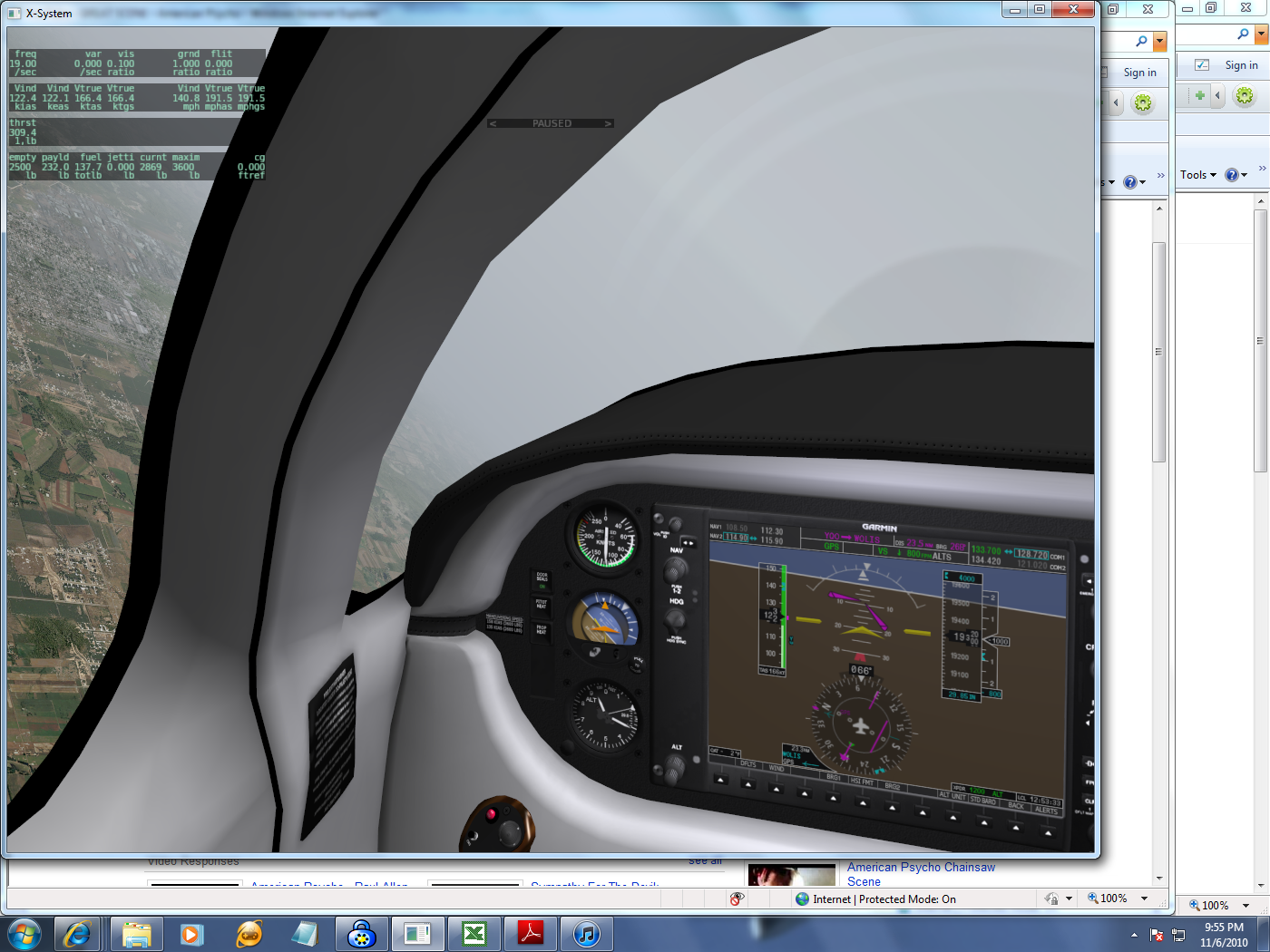Click the BRG1 softkey arrow
The image size is (1270, 952).
tap(834, 798)
